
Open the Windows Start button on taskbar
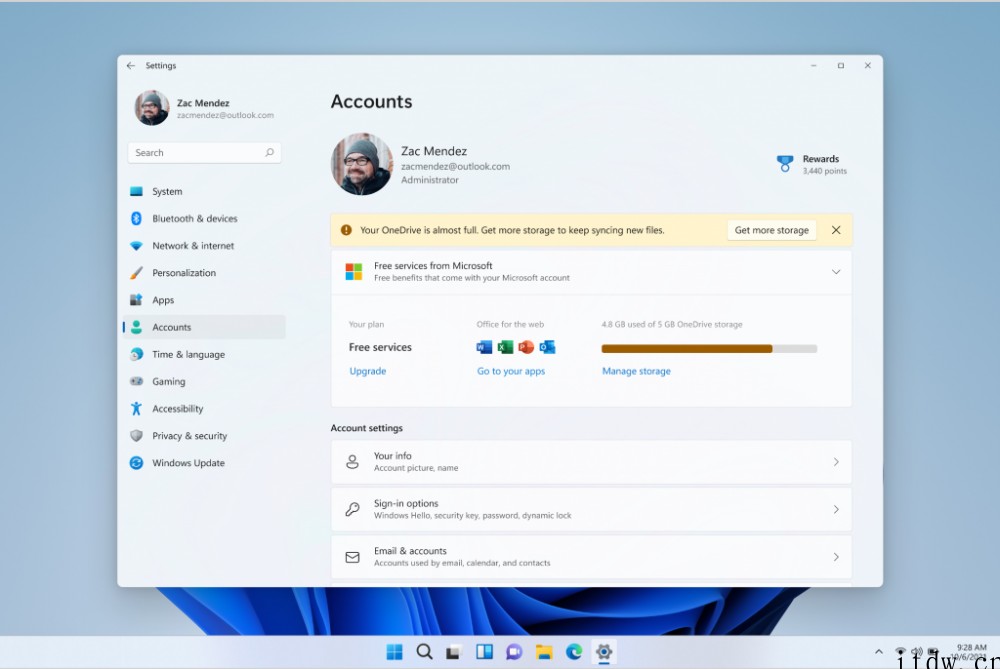(395, 652)
